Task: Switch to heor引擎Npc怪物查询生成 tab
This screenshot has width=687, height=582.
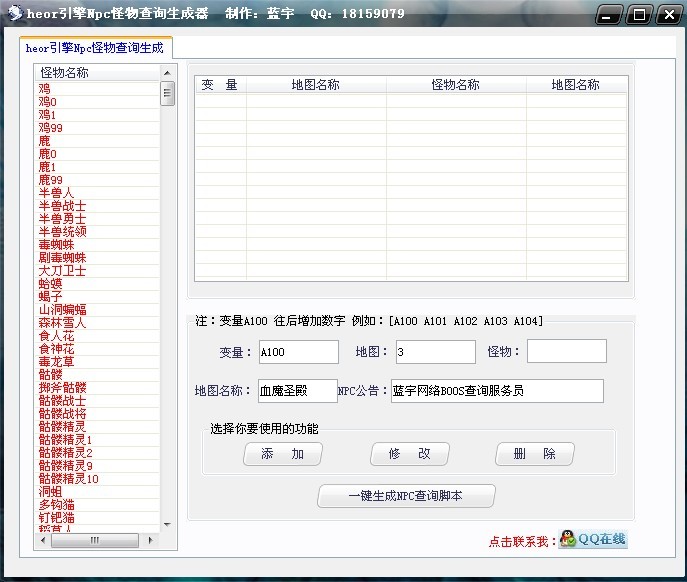Action: pos(95,47)
